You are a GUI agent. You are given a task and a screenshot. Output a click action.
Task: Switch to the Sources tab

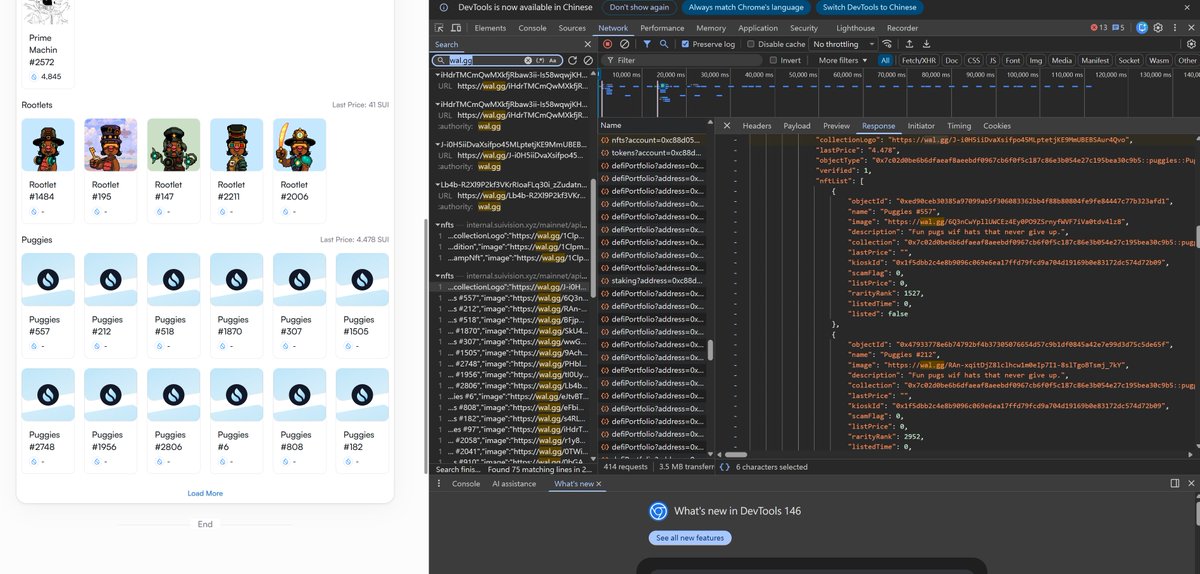coord(572,28)
